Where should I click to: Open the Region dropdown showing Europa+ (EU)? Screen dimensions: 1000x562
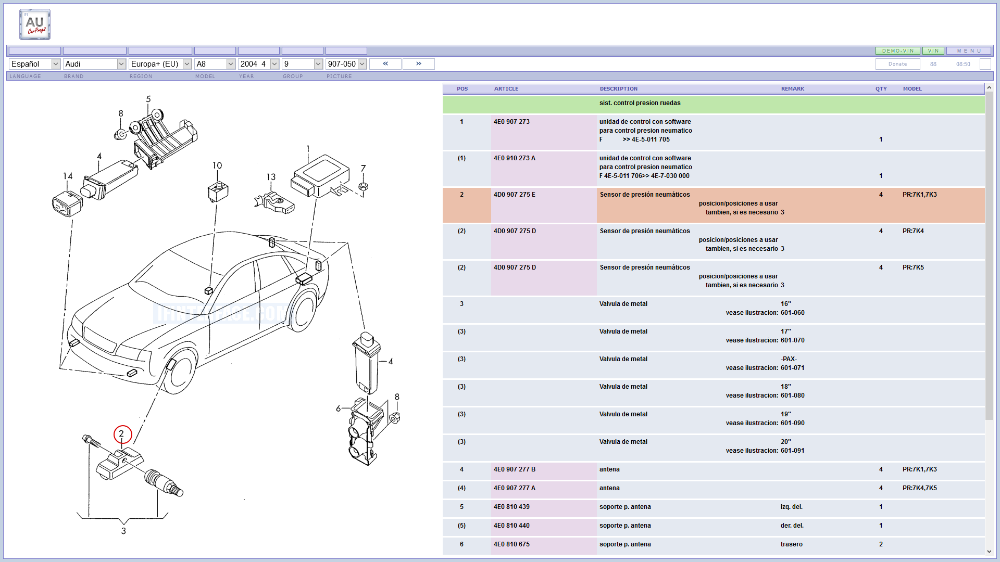pos(160,64)
